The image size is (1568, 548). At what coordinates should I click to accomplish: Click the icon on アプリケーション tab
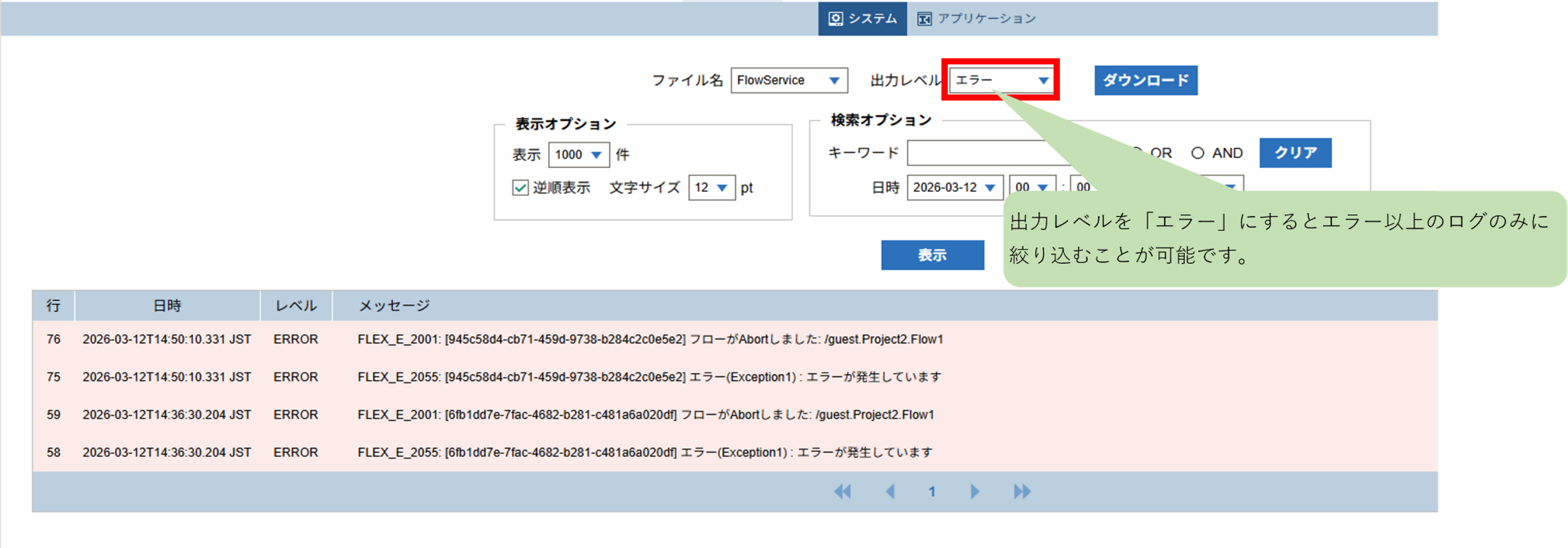(x=924, y=17)
